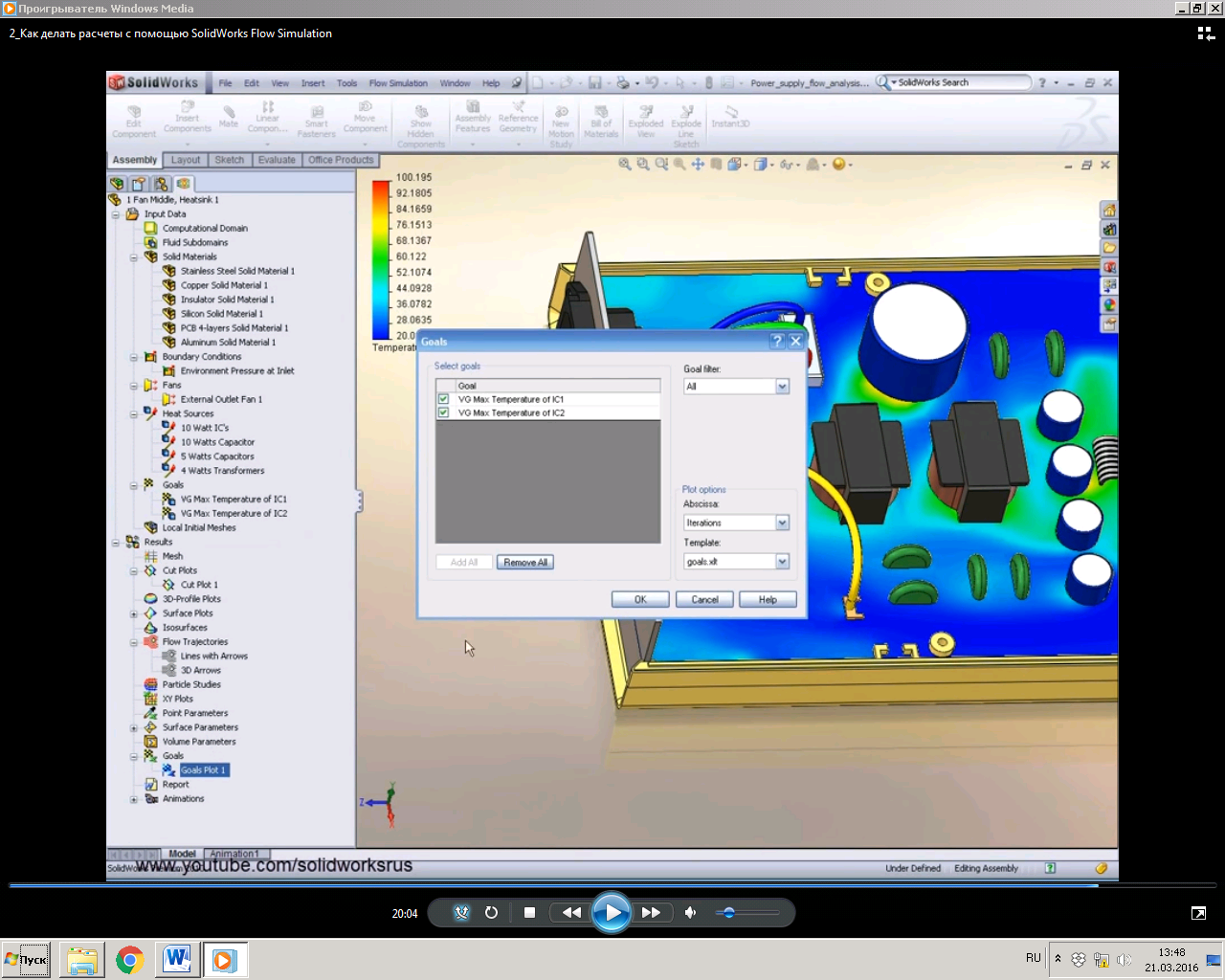Click the help question icon in Goals dialog
Screen dimensions: 1225x980
(x=778, y=341)
